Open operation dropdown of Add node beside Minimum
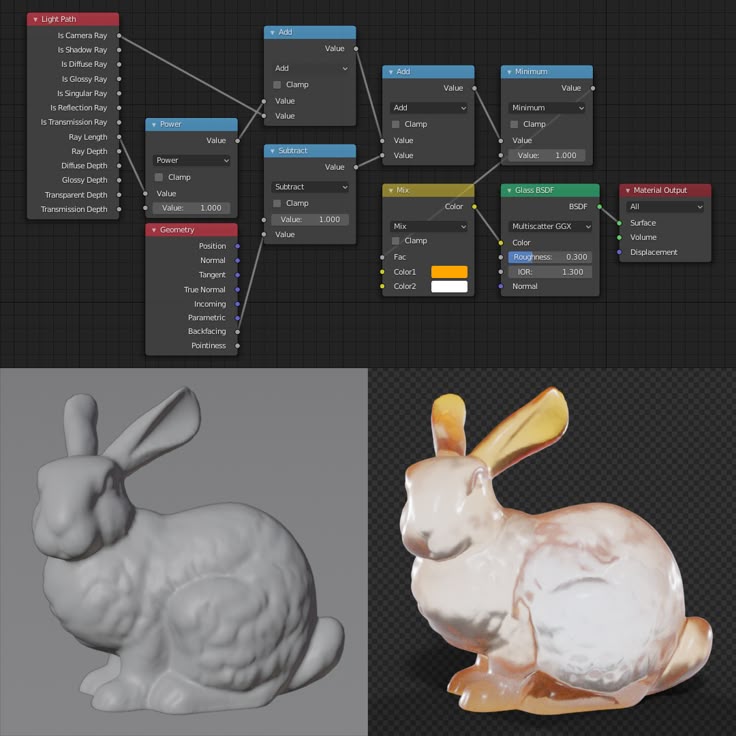Viewport: 736px width, 736px height. (429, 108)
